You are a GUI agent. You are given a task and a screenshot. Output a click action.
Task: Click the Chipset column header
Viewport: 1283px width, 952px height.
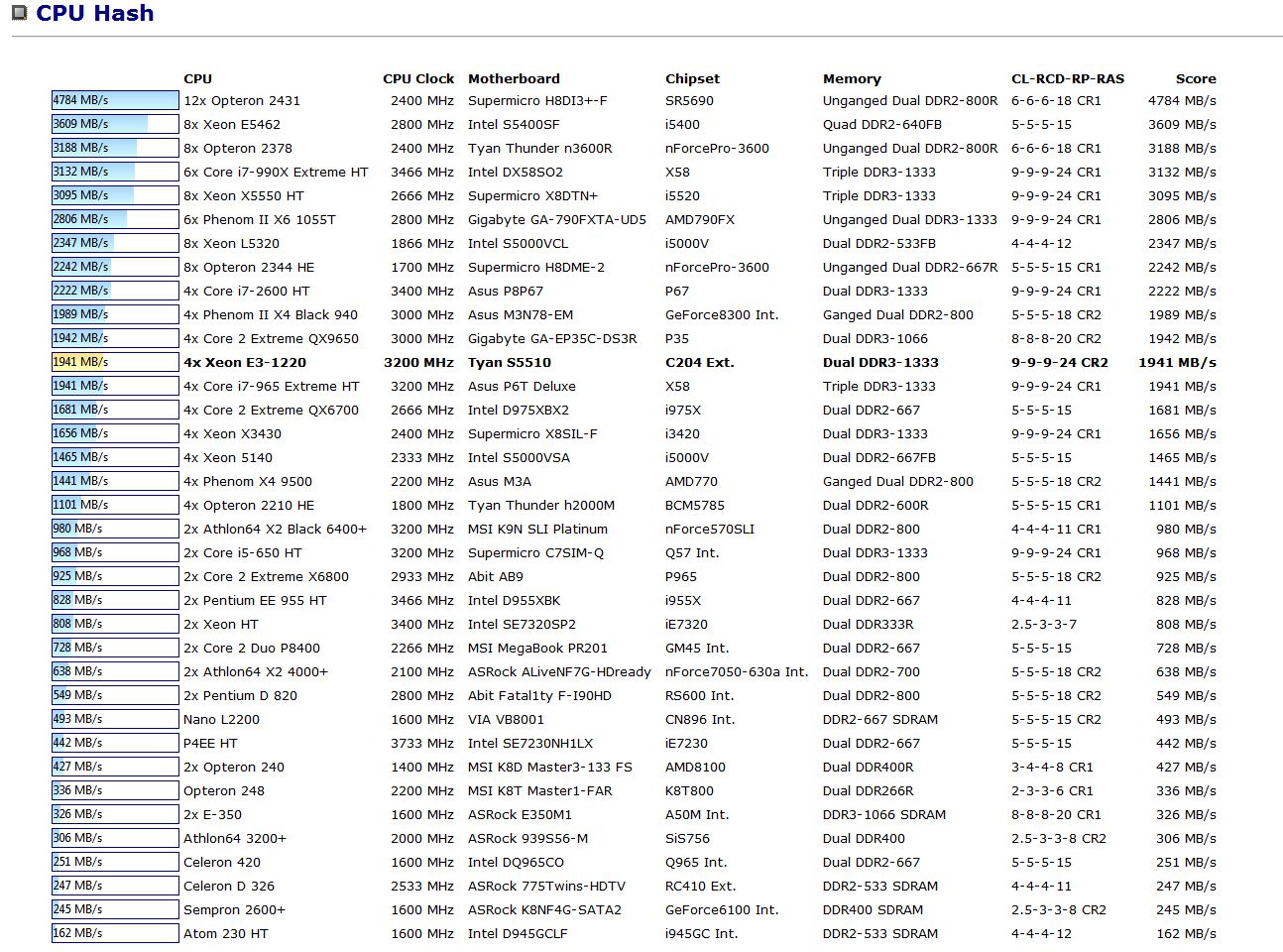coord(692,78)
